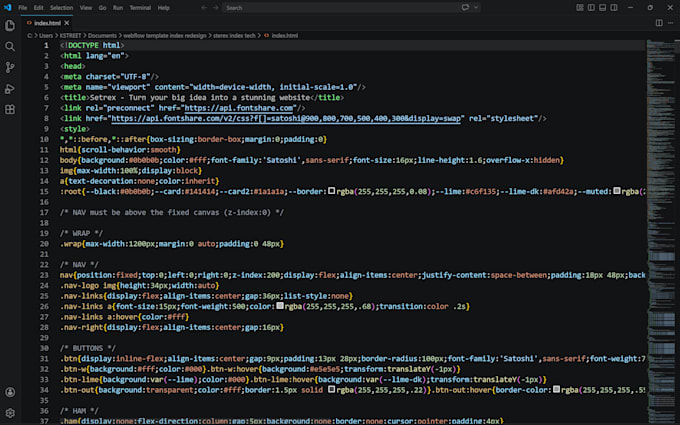This screenshot has height=425, width=680.
Task: Click the 'NAV must be above' comment
Action: [x=172, y=212]
